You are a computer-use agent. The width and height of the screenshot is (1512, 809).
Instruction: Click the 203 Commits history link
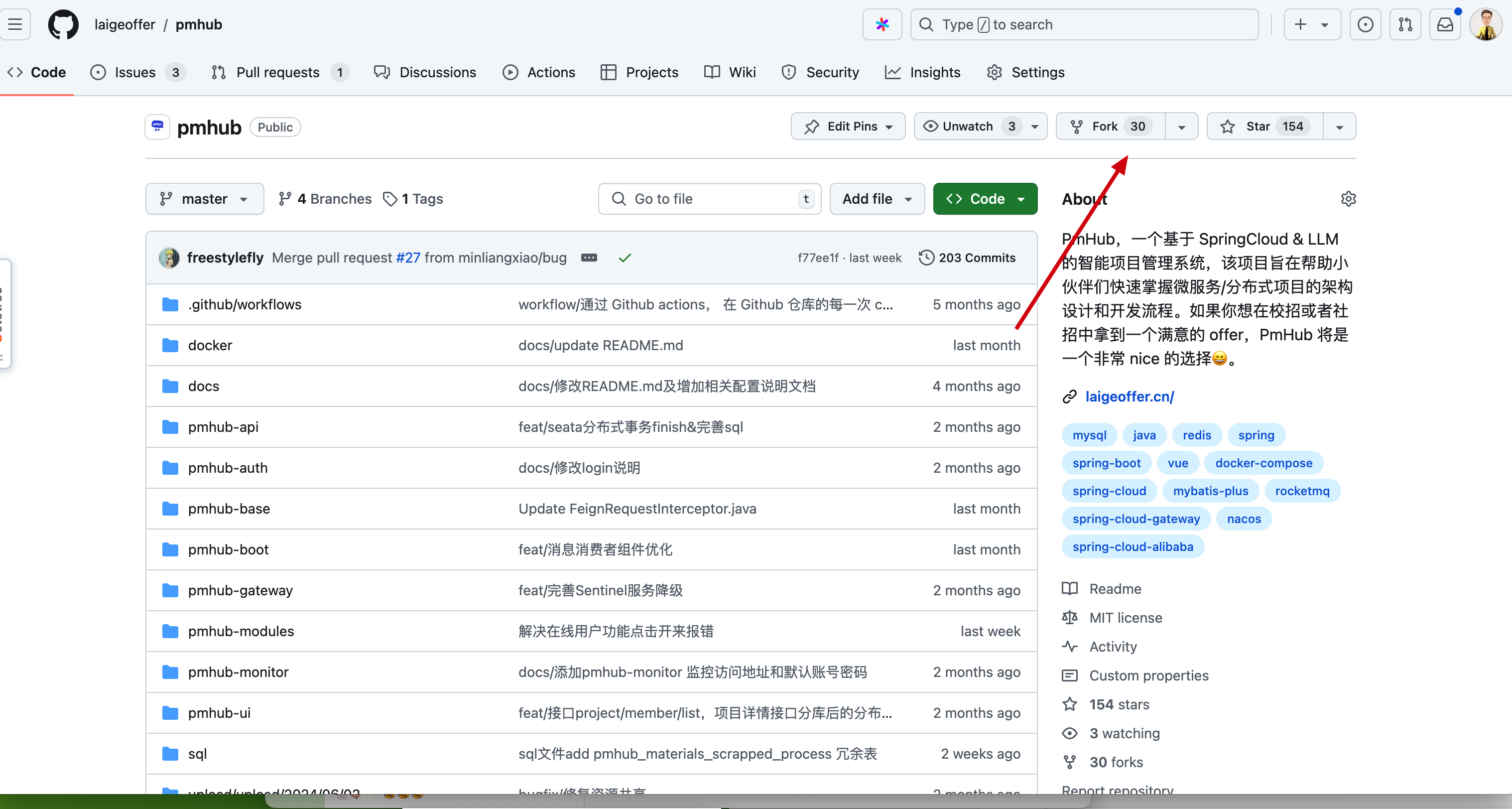[967, 258]
